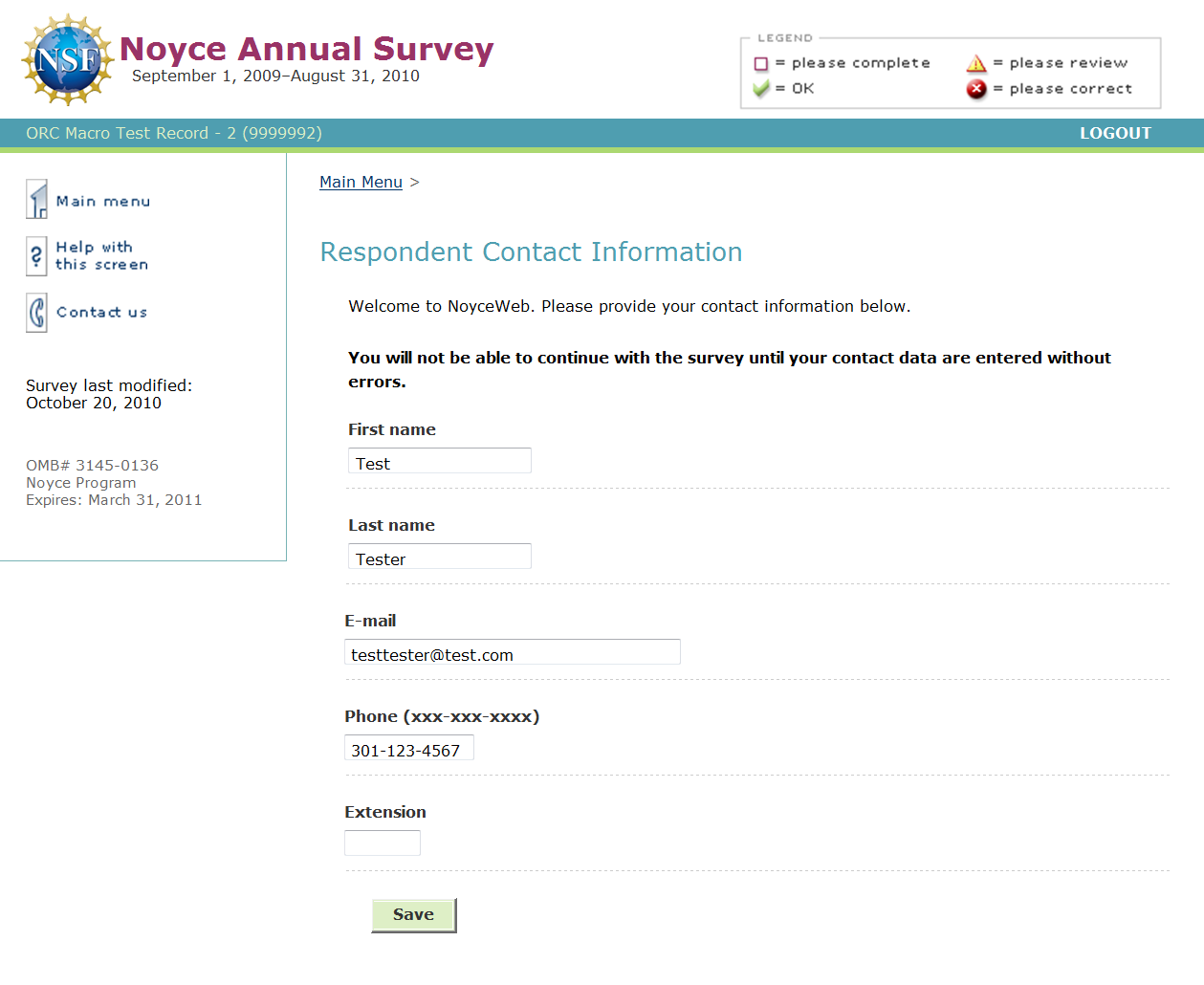Viewport: 1204px width, 985px height.
Task: Click the please complete square legend icon
Action: pos(761,64)
